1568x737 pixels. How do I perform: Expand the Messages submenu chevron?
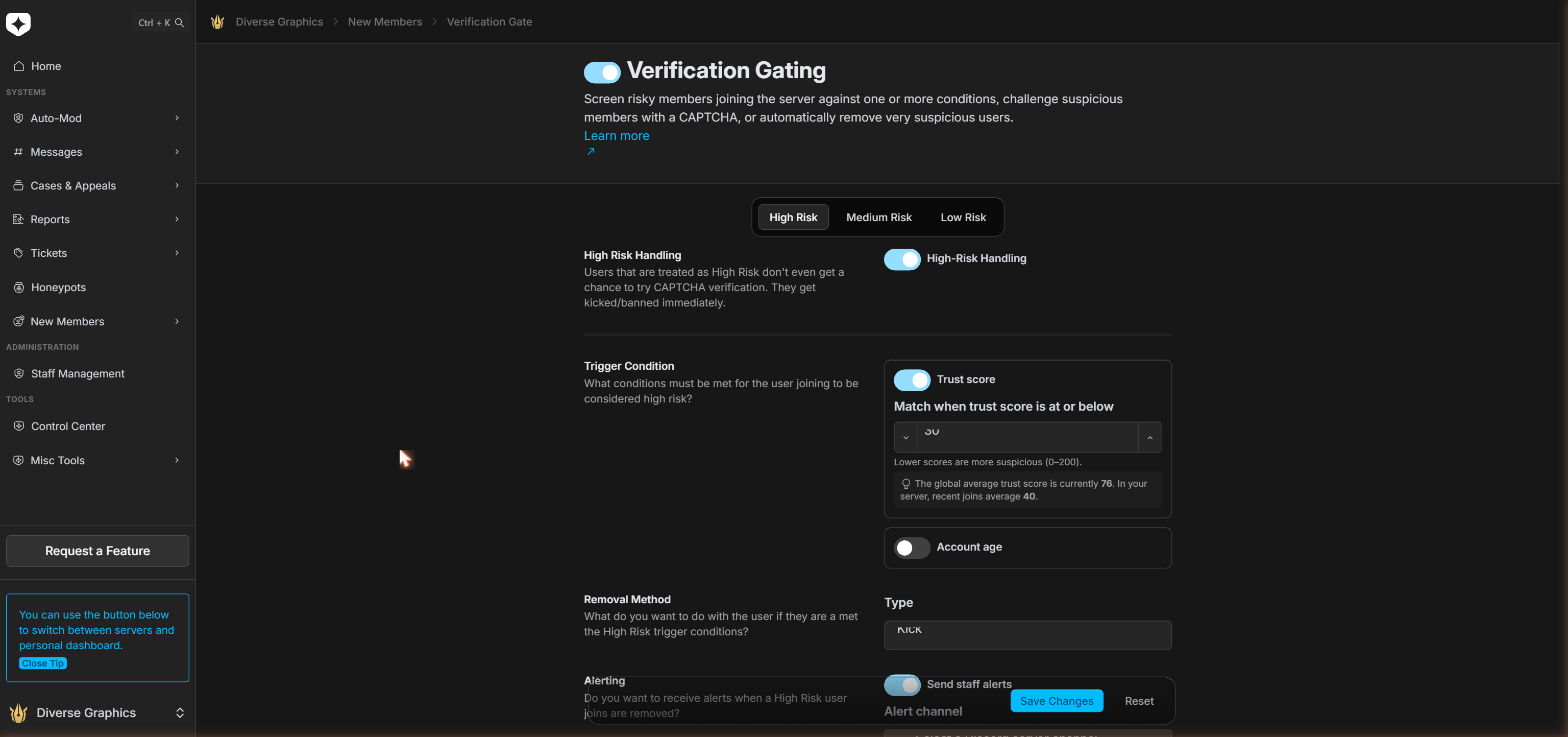177,152
